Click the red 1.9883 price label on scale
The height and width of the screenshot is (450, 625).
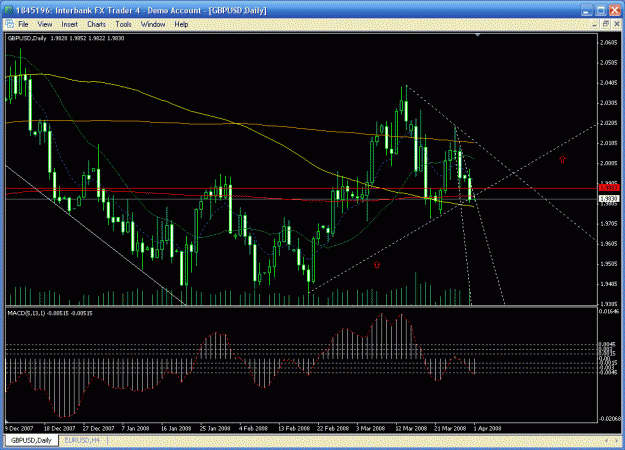click(609, 188)
